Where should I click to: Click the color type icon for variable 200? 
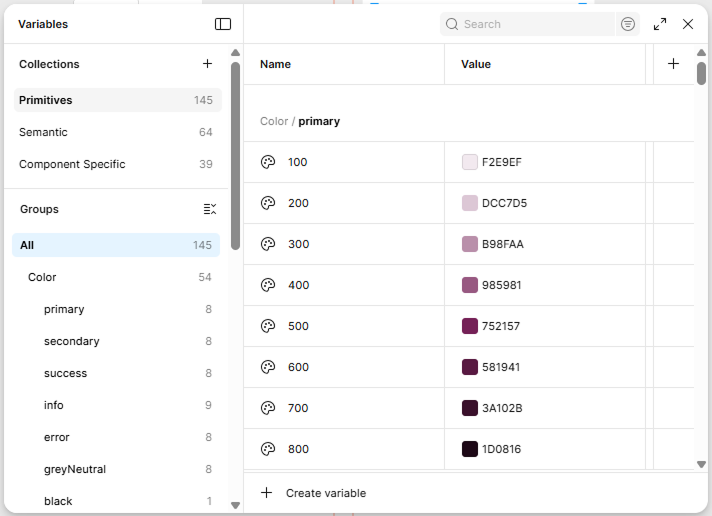[268, 203]
